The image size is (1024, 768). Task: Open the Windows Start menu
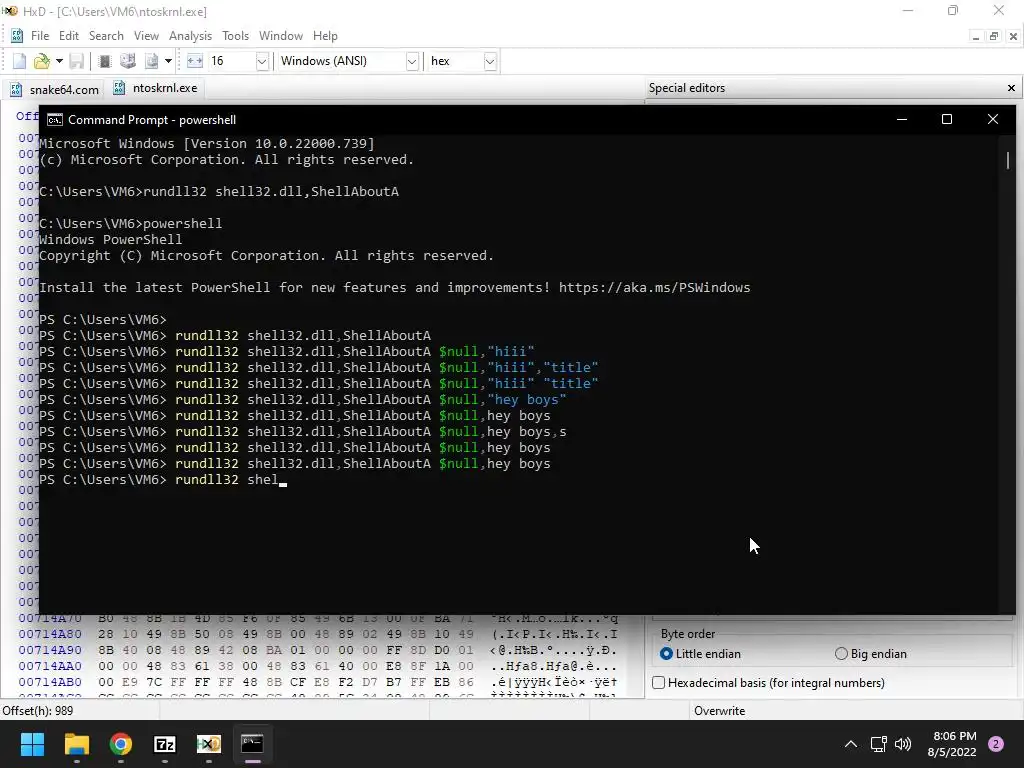pos(32,744)
